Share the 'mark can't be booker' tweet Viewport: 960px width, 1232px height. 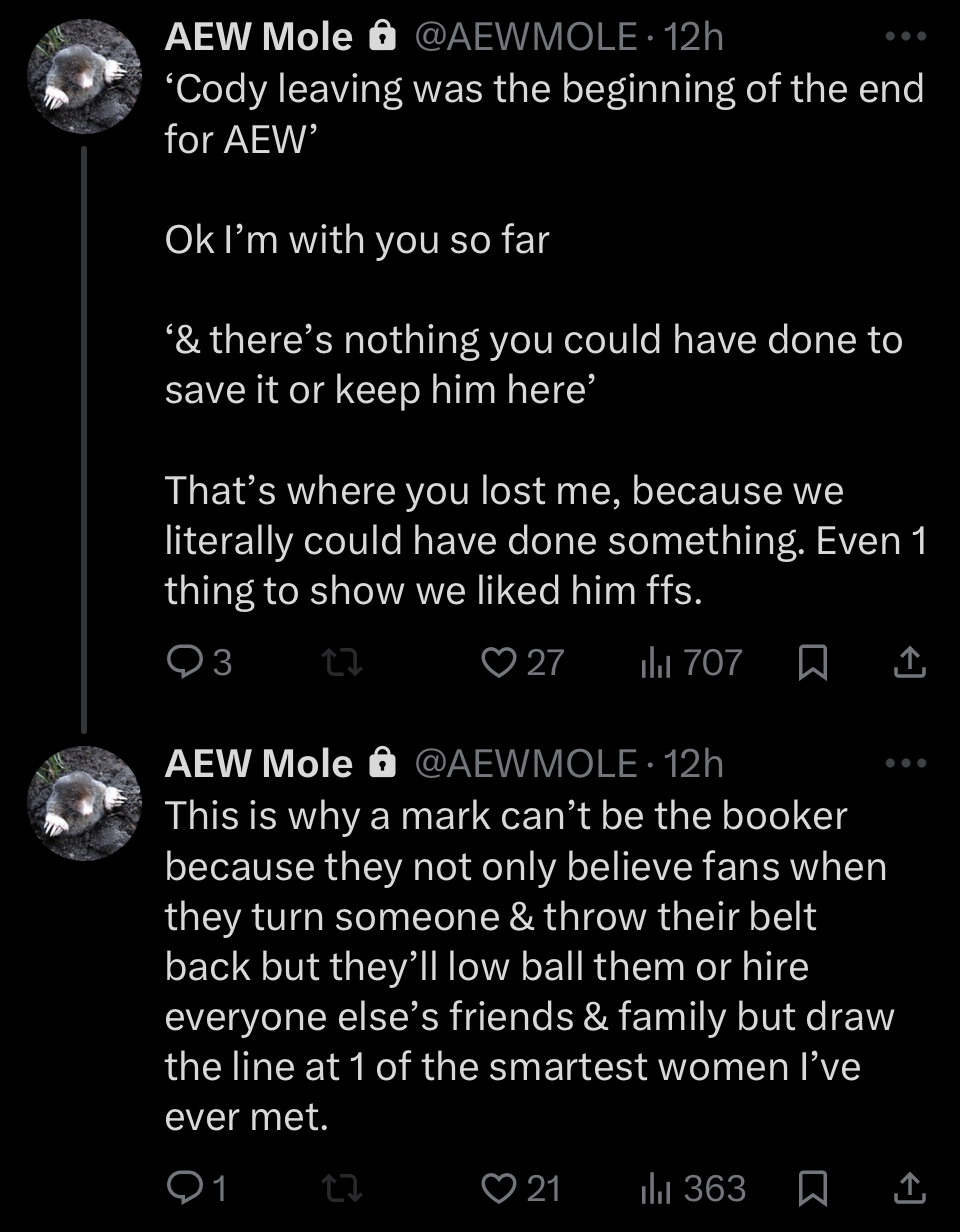point(908,1187)
